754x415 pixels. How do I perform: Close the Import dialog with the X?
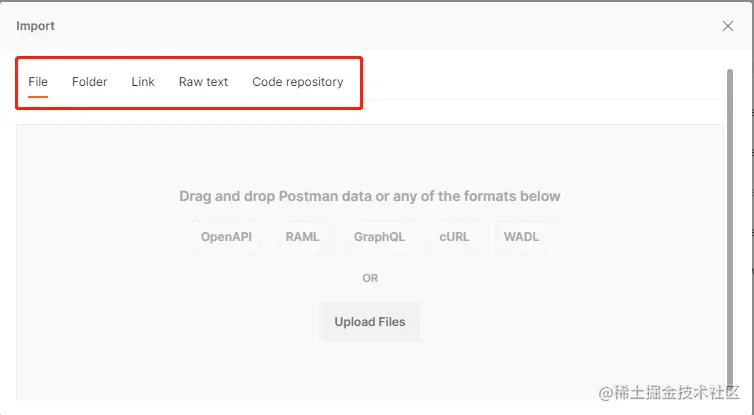point(728,26)
